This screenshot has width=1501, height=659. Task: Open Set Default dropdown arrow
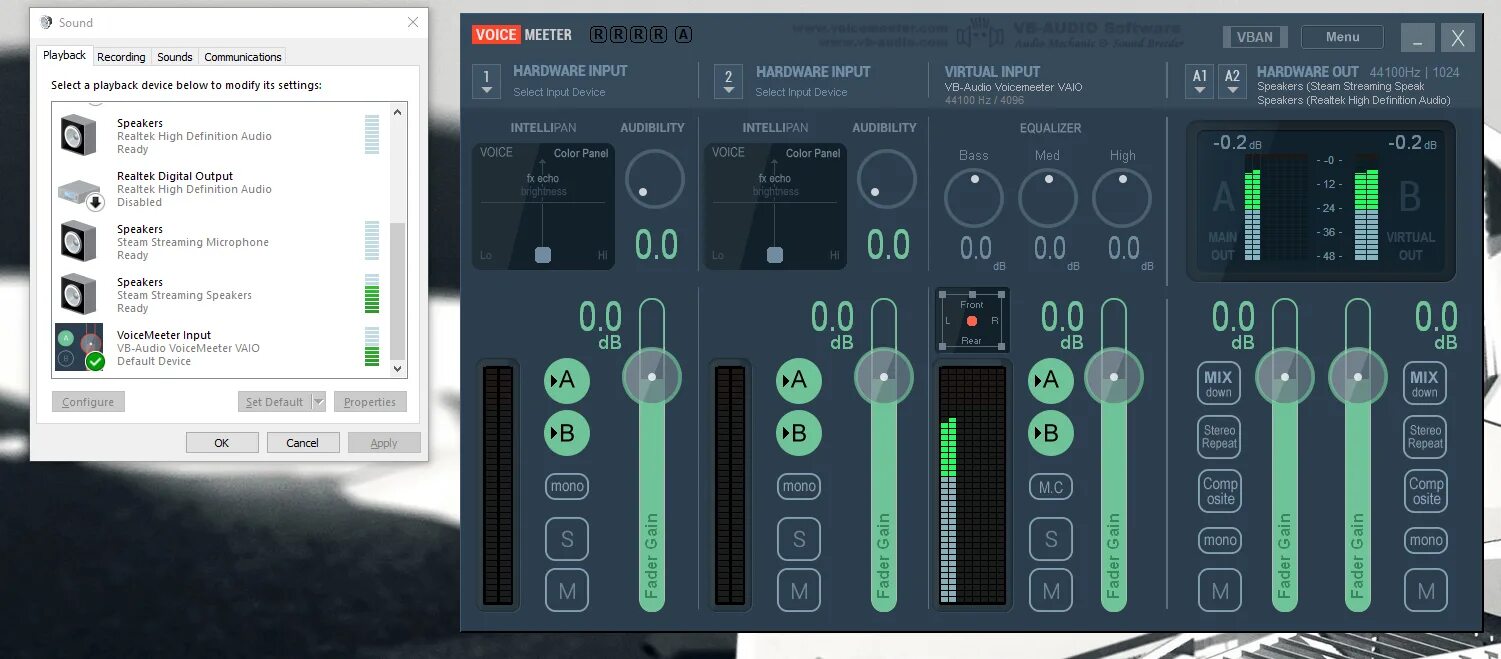(x=319, y=402)
